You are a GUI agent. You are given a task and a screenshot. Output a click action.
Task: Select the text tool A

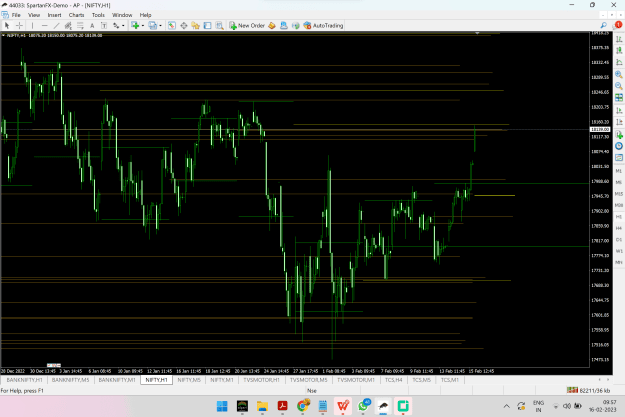point(92,26)
